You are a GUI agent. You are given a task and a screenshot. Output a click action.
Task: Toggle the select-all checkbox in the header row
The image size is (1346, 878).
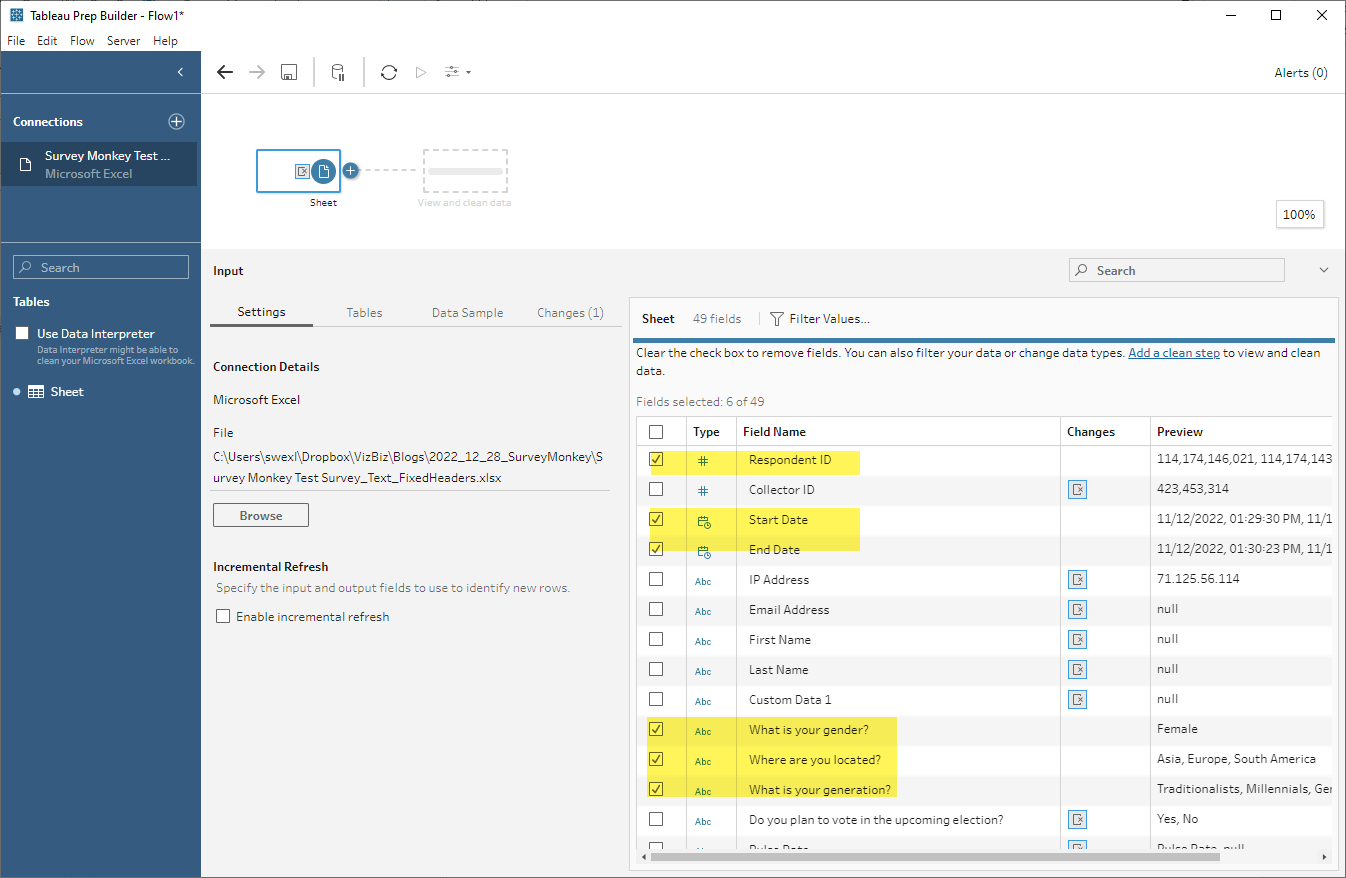pyautogui.click(x=656, y=432)
